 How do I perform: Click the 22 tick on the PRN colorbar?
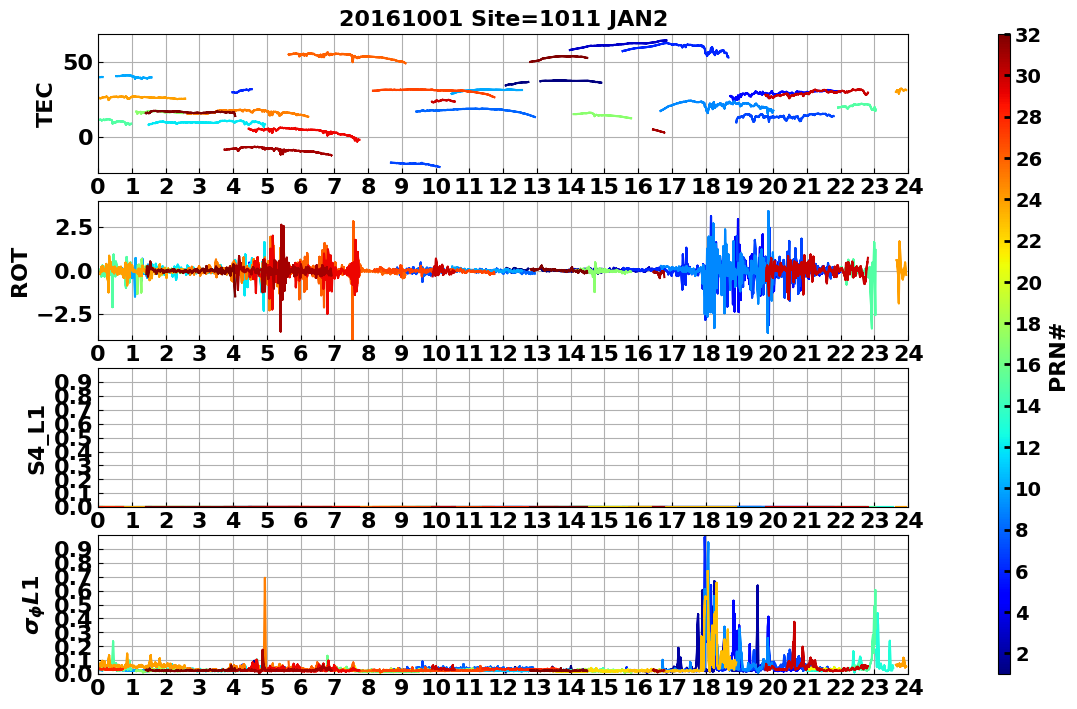pyautogui.click(x=1028, y=241)
